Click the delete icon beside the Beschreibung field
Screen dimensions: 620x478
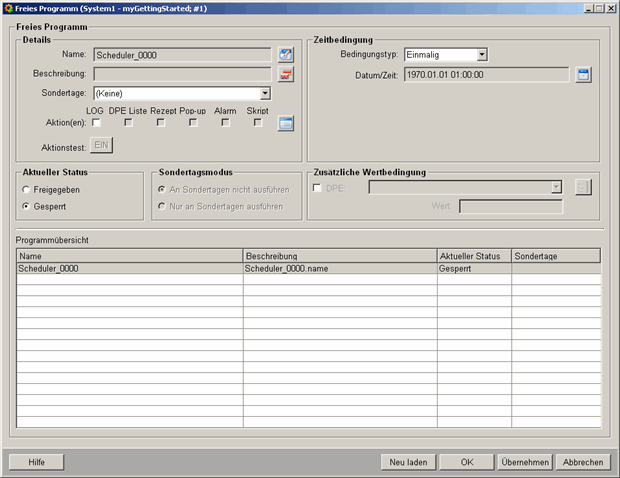(285, 74)
